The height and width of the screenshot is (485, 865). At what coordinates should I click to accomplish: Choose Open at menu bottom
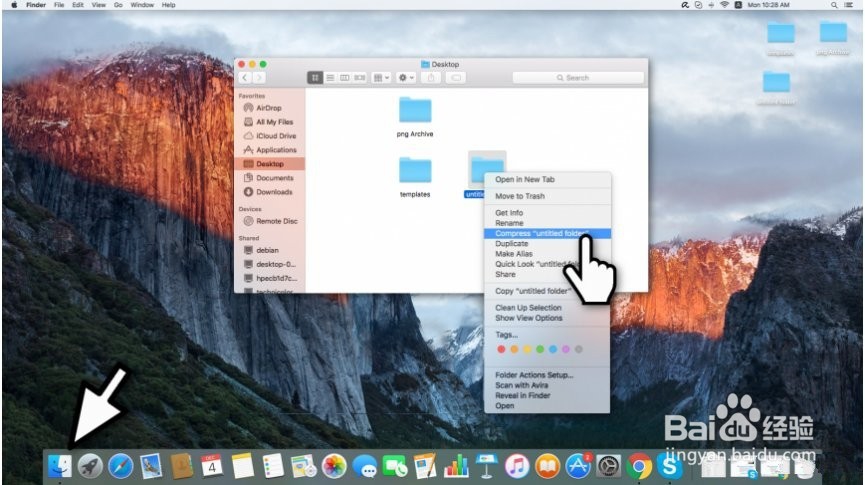[504, 406]
